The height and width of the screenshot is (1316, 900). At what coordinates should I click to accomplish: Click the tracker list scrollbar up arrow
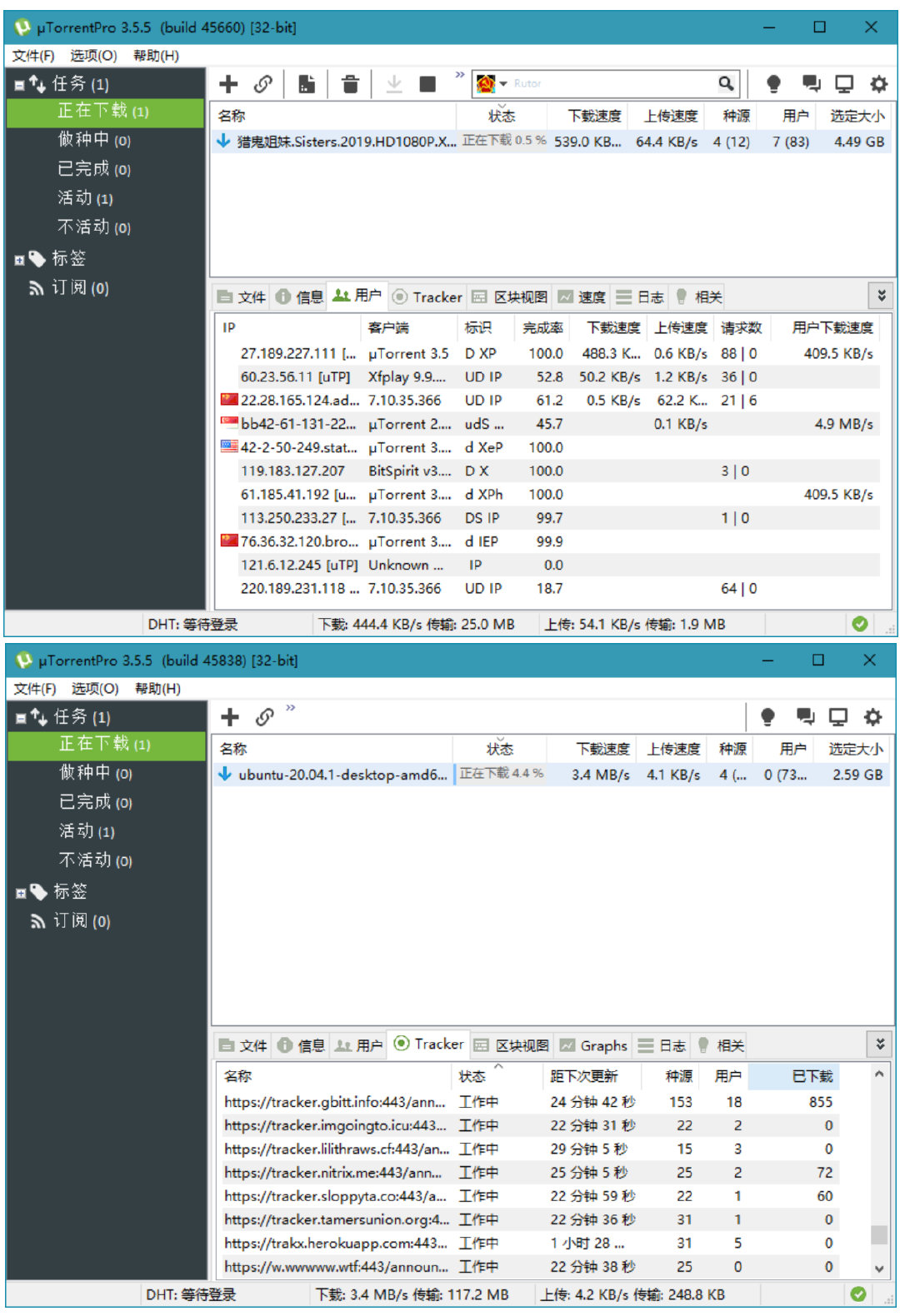pos(878,1074)
